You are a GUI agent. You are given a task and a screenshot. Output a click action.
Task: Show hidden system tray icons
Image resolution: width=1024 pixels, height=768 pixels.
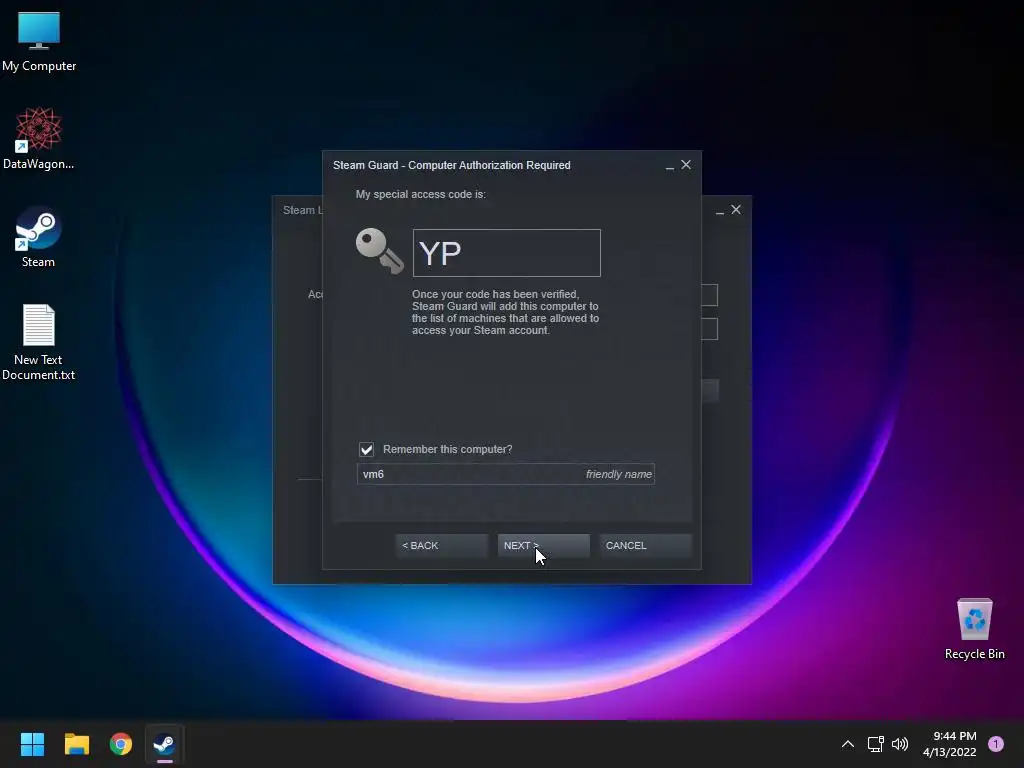click(848, 744)
